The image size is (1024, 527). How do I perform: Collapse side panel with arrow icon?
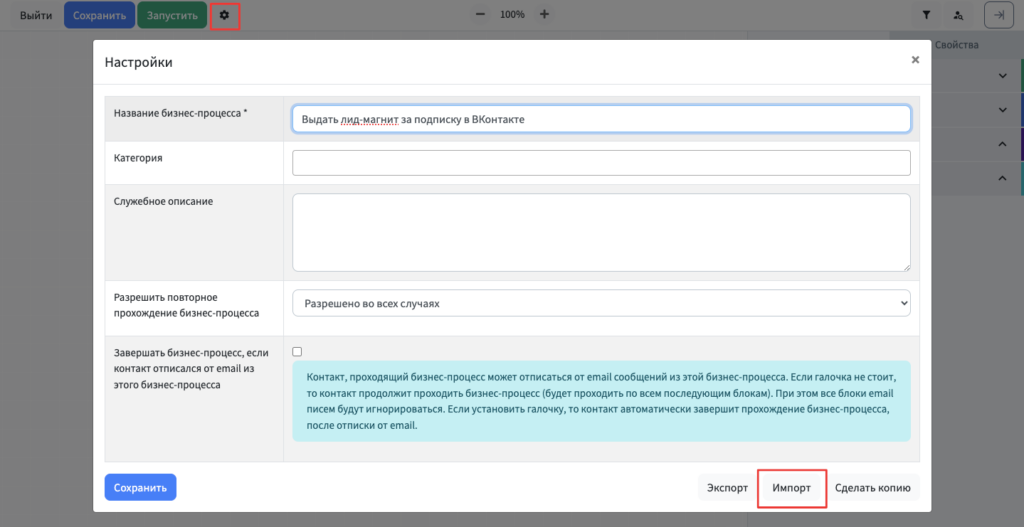998,15
